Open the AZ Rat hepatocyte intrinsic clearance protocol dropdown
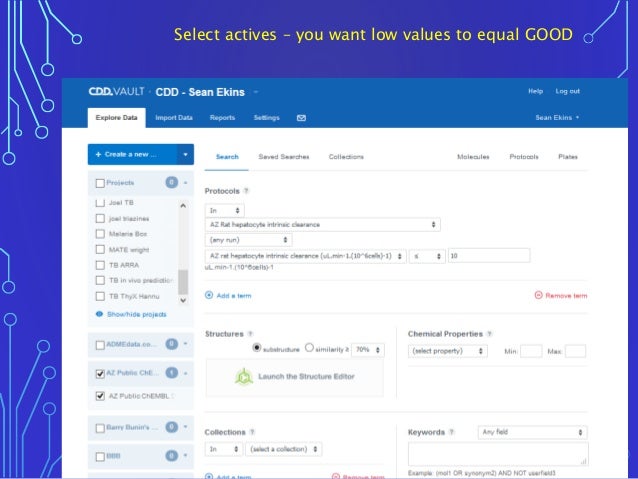 (x=323, y=225)
